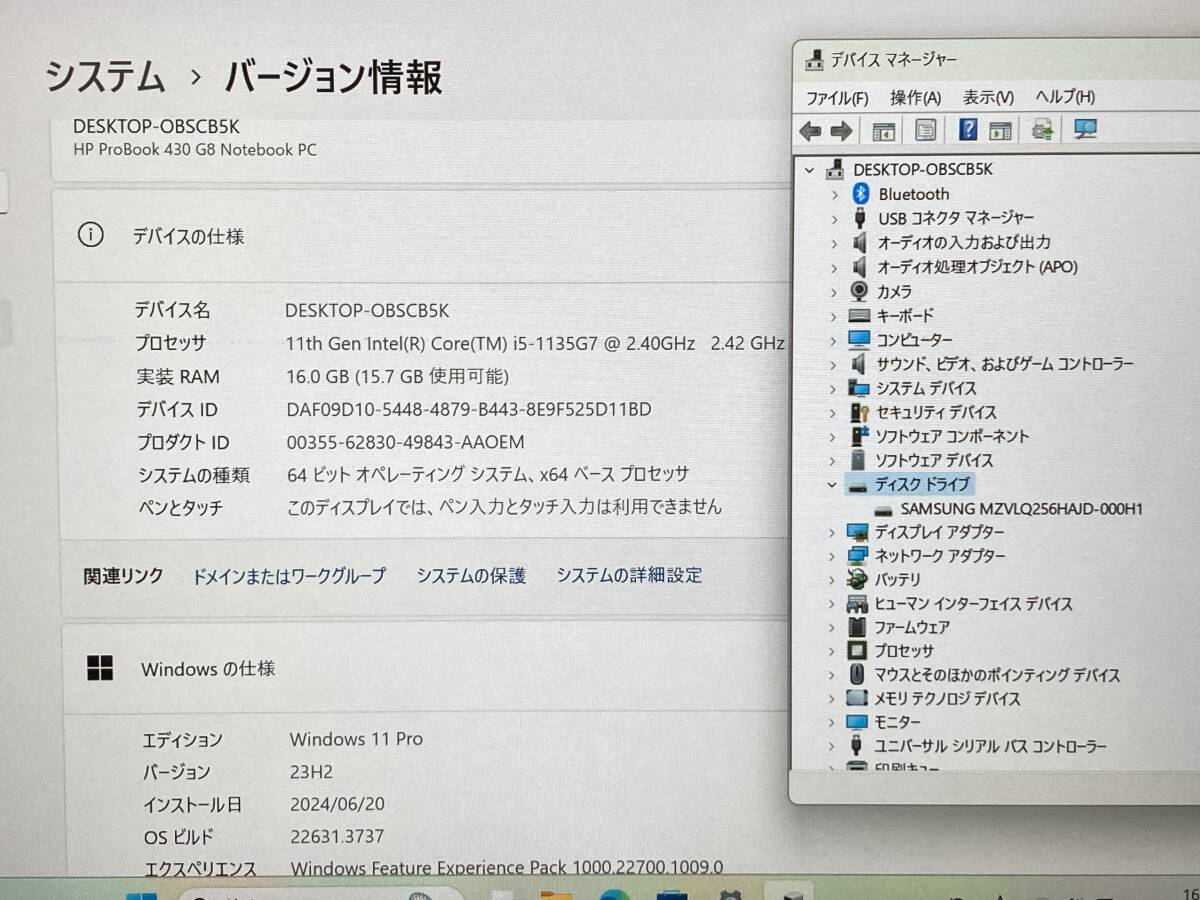
Task: Open the ファイル(F) menu
Action: tap(837, 97)
